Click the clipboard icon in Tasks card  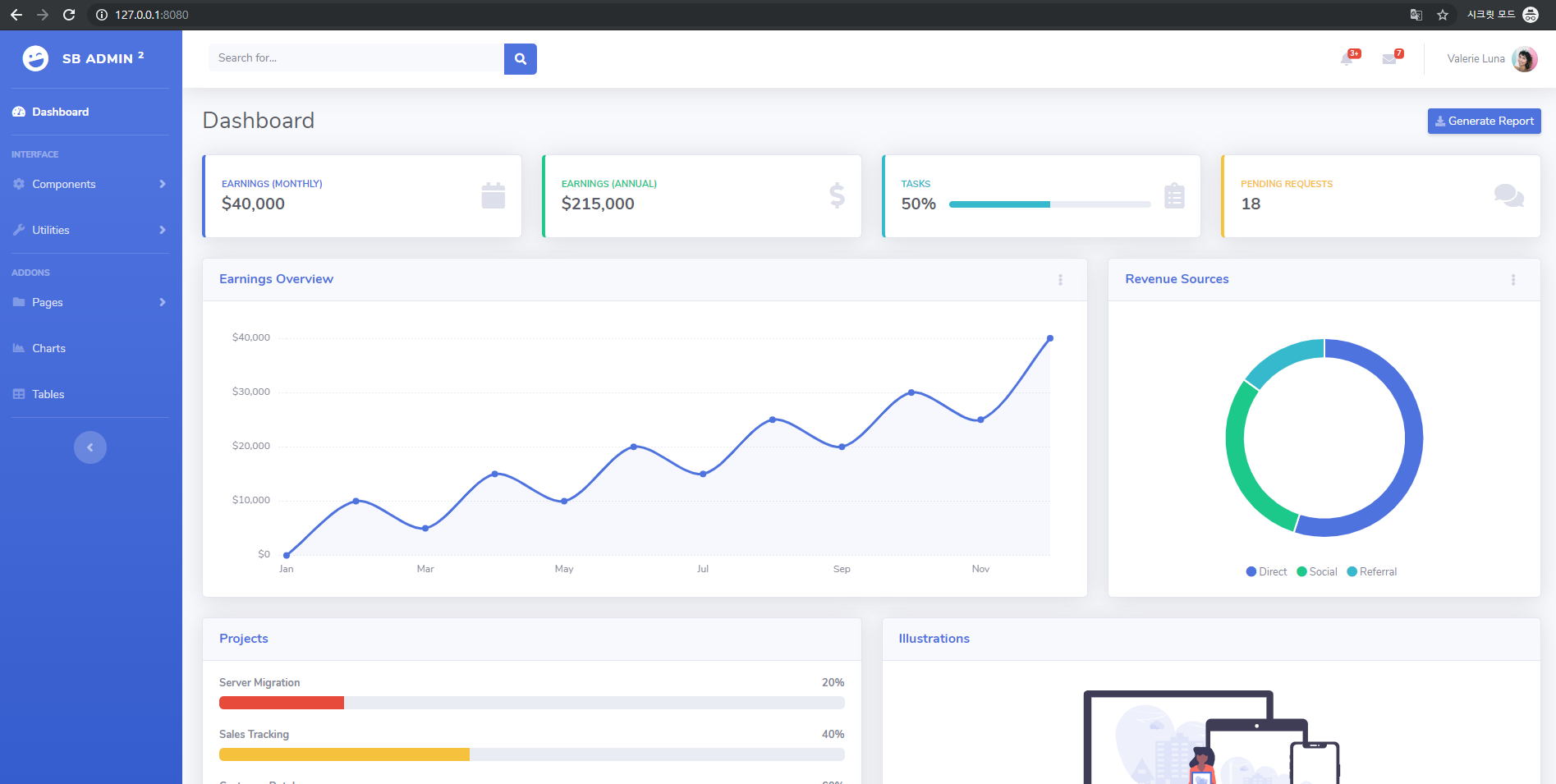pos(1175,195)
